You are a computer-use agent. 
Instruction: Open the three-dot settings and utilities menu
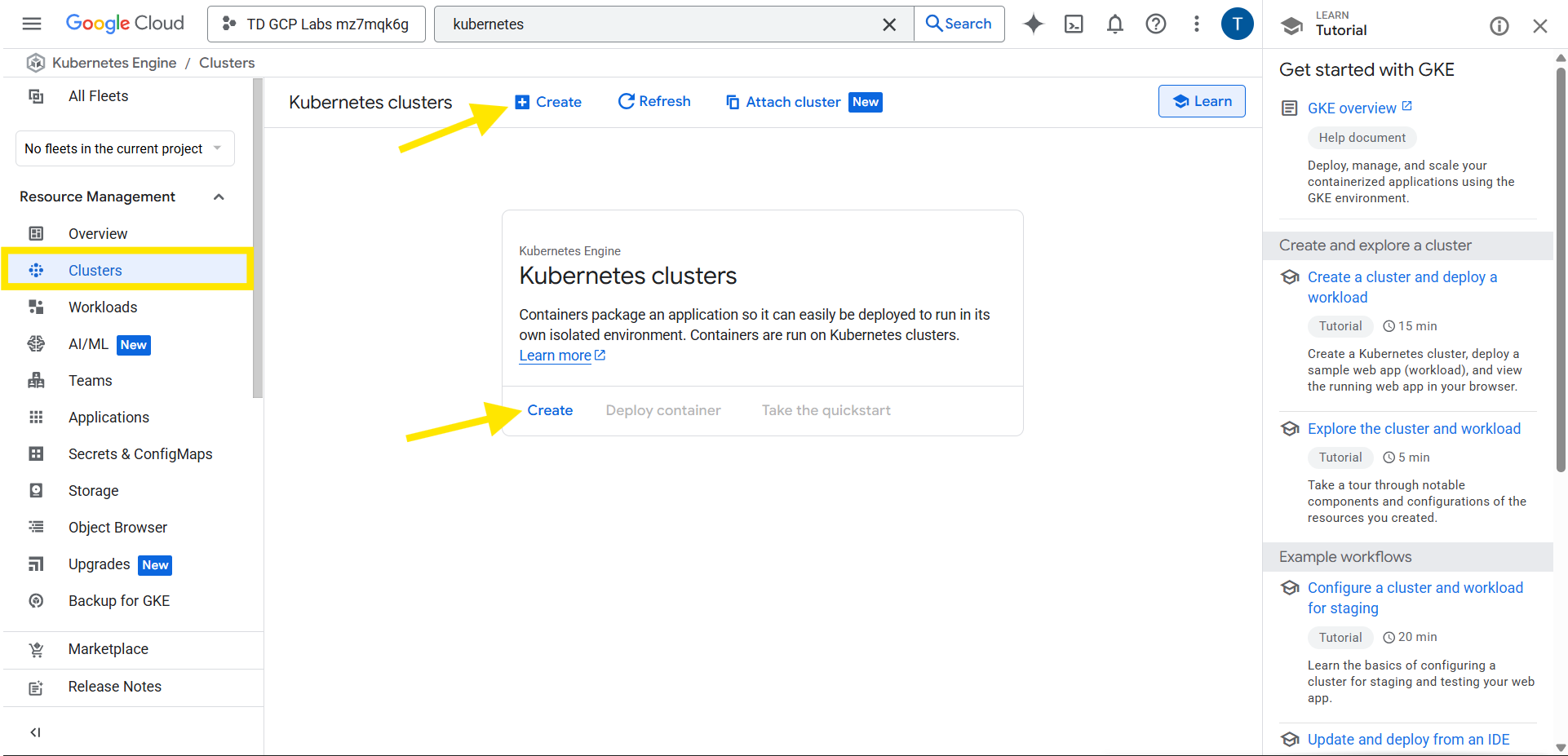1196,24
